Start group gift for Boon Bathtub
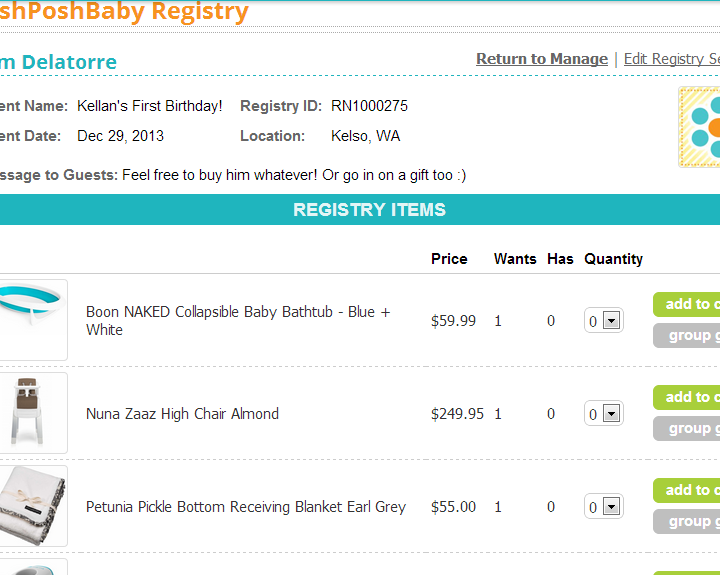Screen dimensions: 720x575 pos(686,336)
